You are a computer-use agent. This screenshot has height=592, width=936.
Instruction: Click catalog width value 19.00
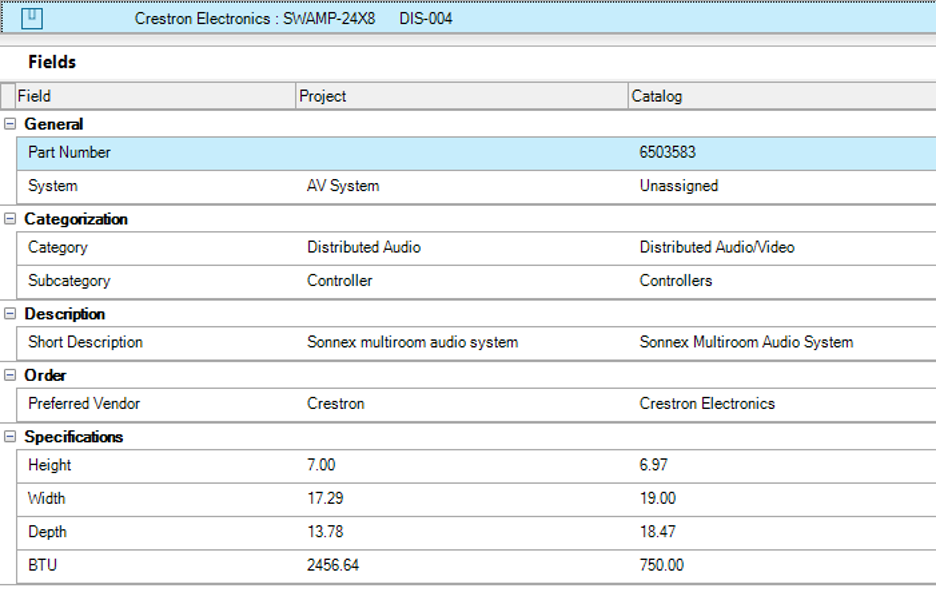point(658,498)
